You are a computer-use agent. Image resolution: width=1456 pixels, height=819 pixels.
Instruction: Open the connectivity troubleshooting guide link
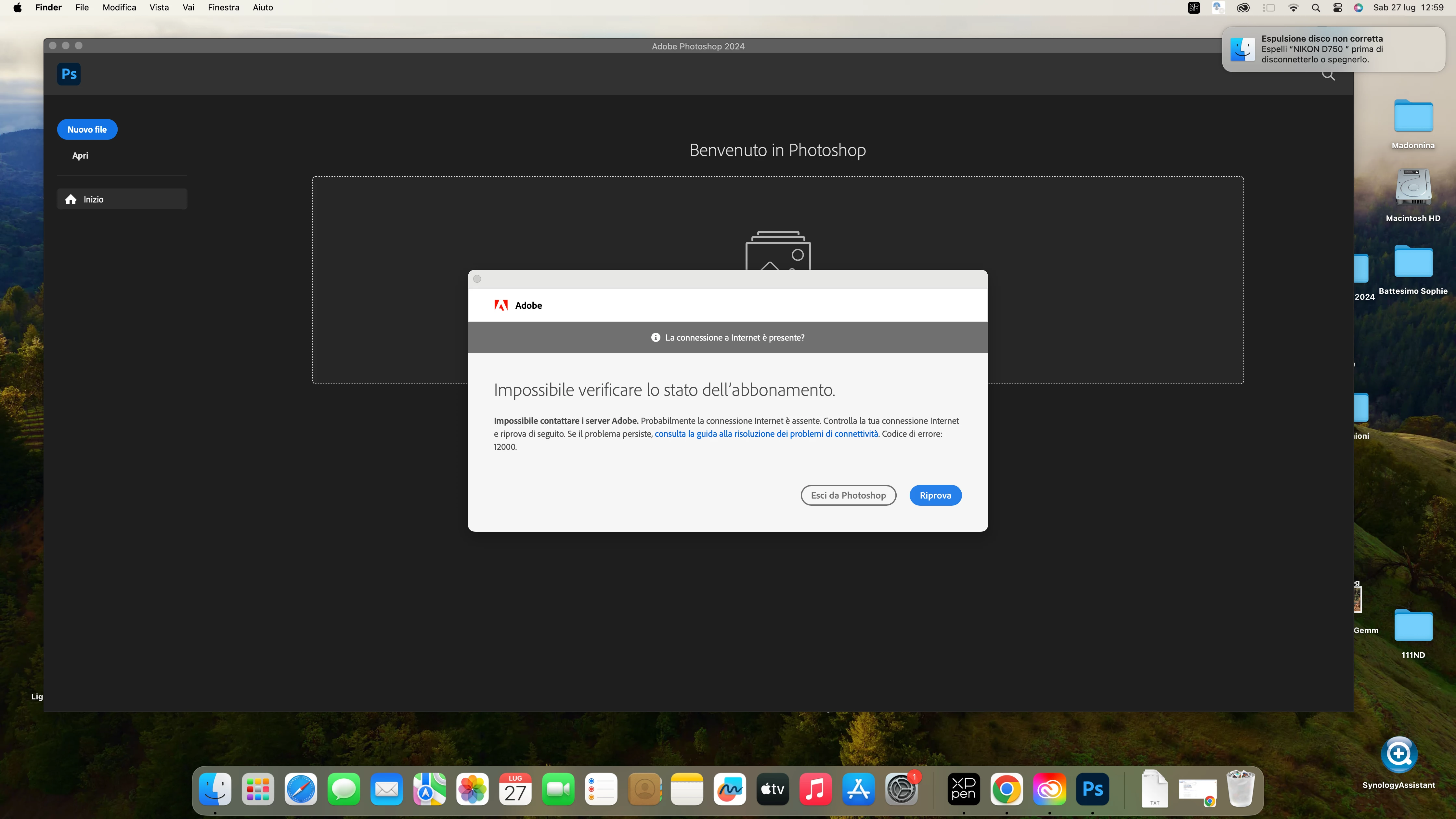[766, 434]
